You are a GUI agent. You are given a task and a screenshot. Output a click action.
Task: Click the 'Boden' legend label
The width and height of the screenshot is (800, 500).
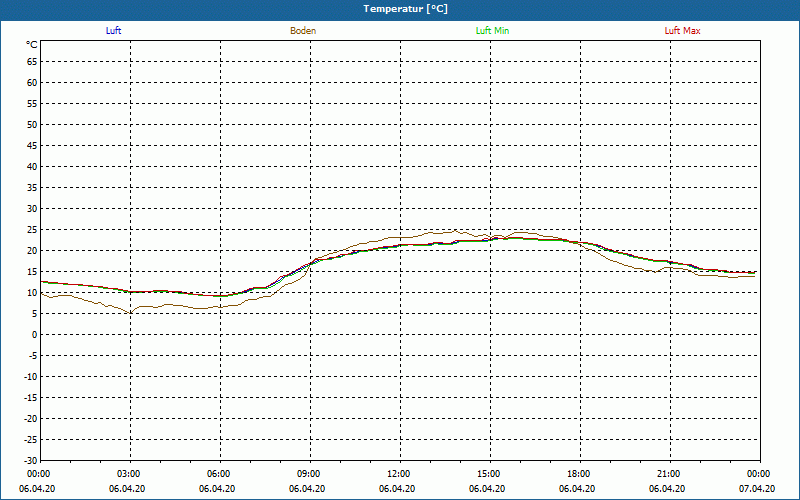coord(303,31)
